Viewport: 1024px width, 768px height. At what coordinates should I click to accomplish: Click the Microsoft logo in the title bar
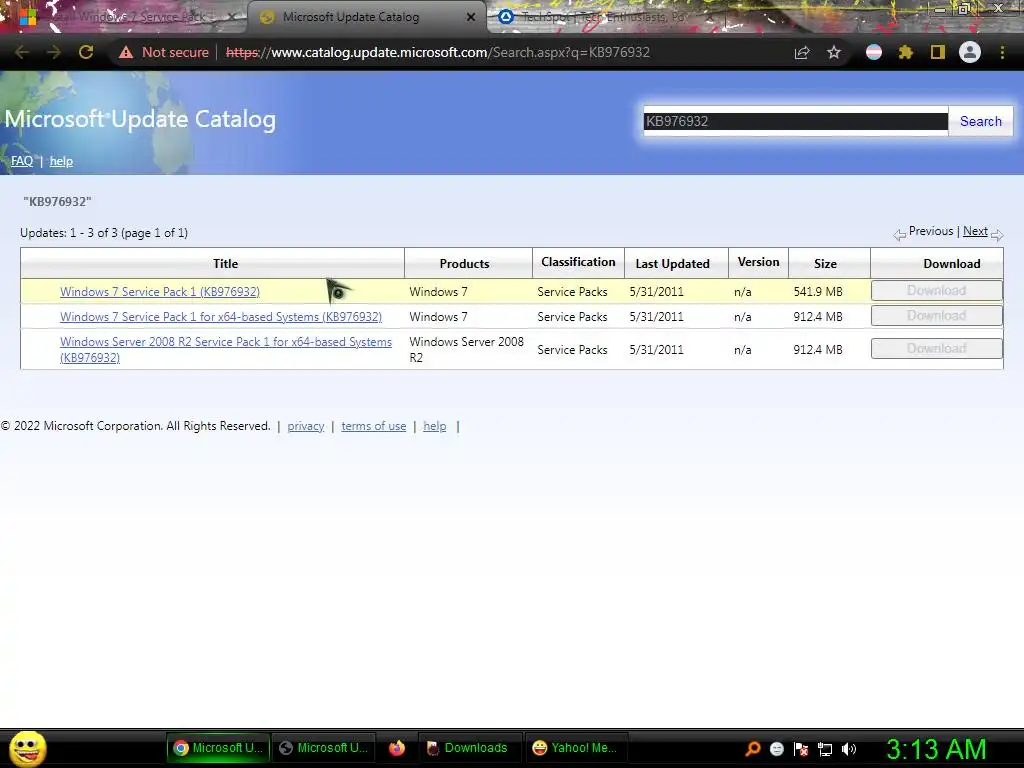point(27,16)
